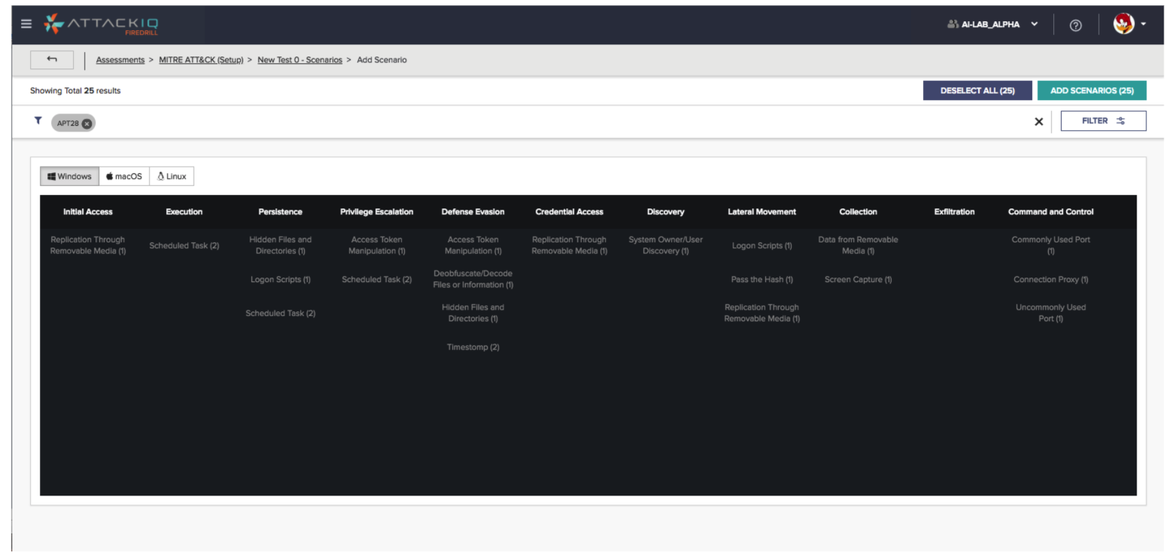1170x559 pixels.
Task: Click the user avatar profile icon
Action: point(1123,24)
